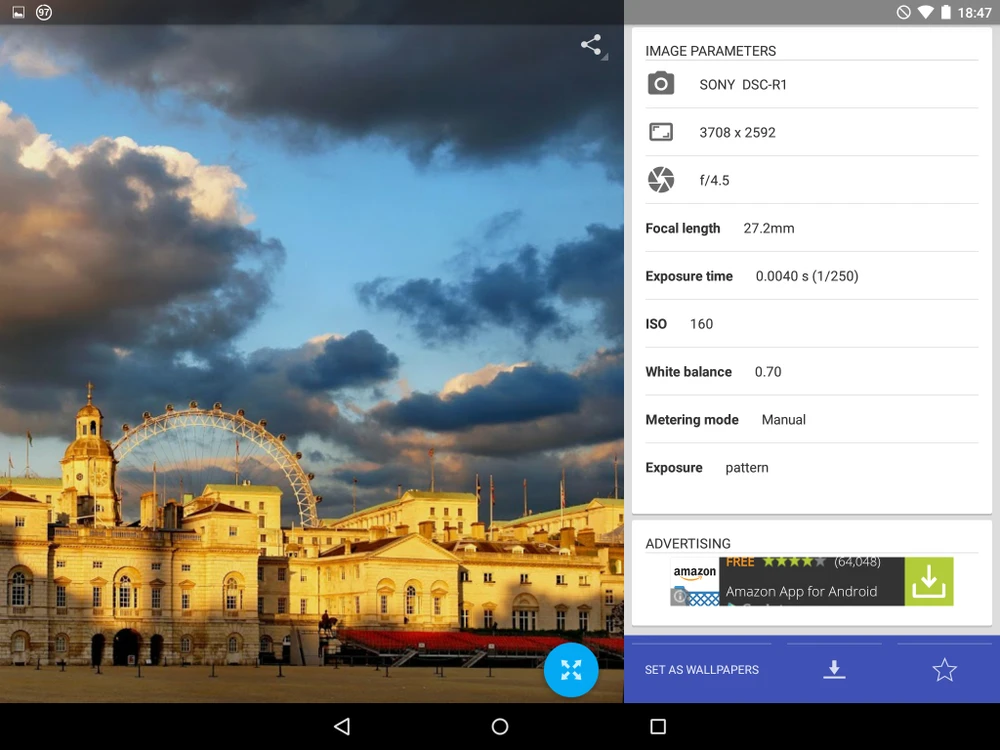Click the image dimensions icon
The width and height of the screenshot is (1000, 750).
coord(661,132)
